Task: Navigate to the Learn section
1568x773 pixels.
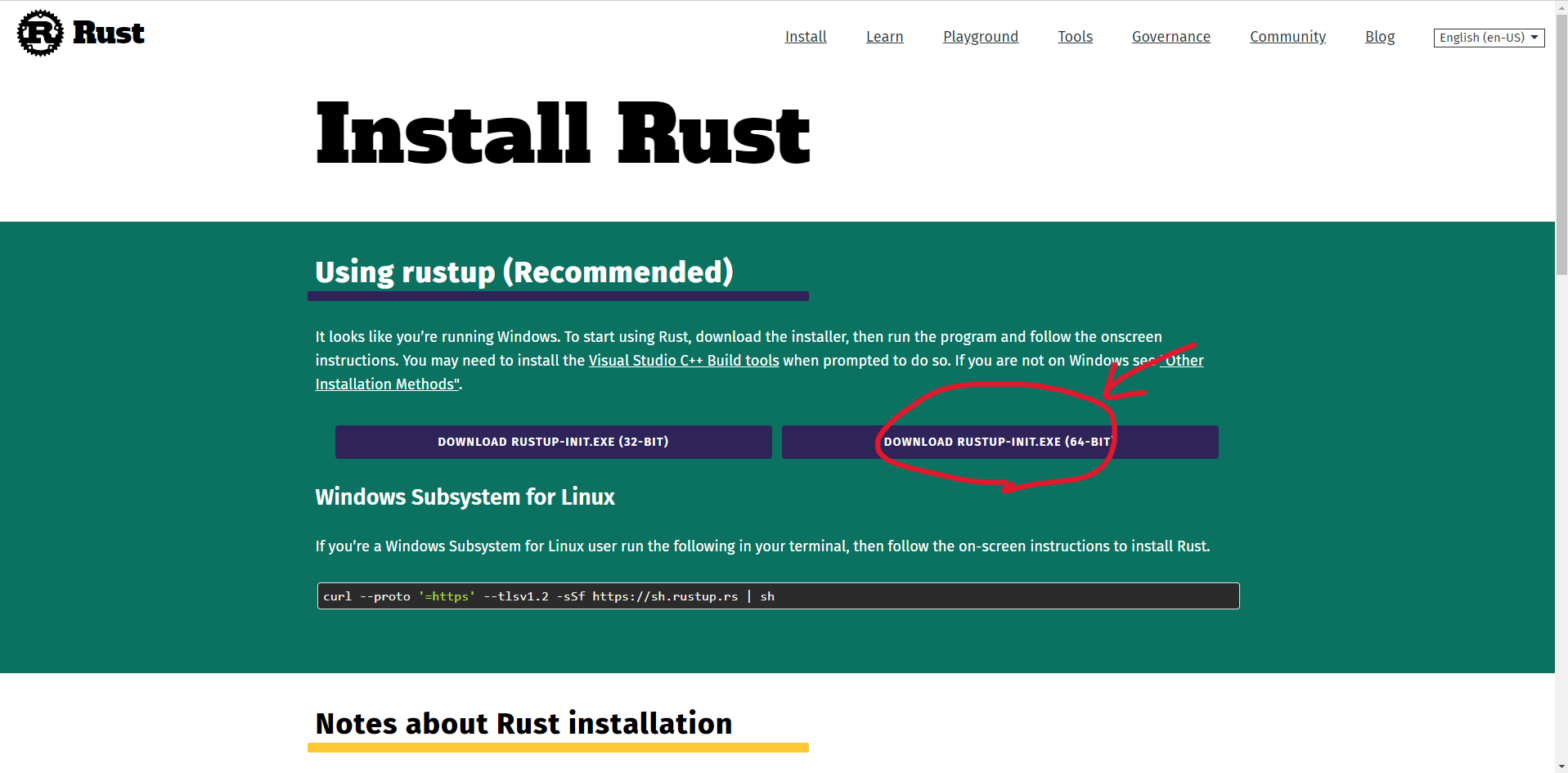Action: [x=884, y=36]
